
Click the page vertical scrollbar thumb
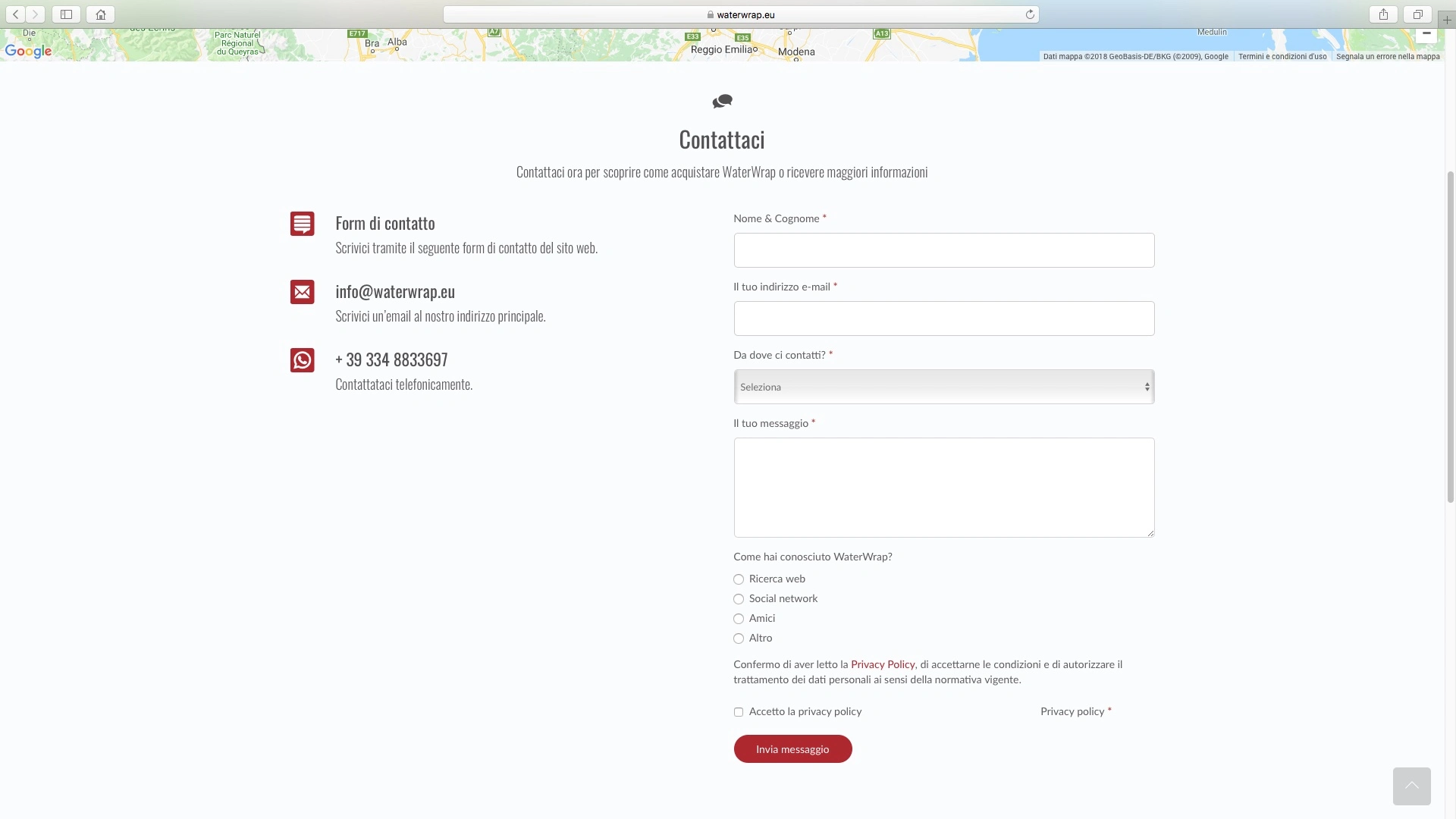(1450, 337)
